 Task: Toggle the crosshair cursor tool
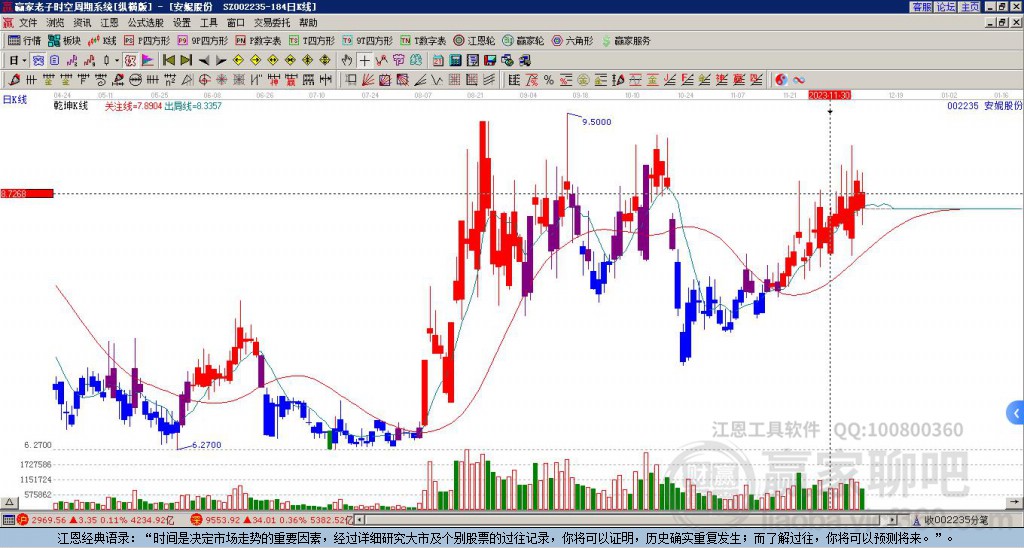click(x=364, y=61)
